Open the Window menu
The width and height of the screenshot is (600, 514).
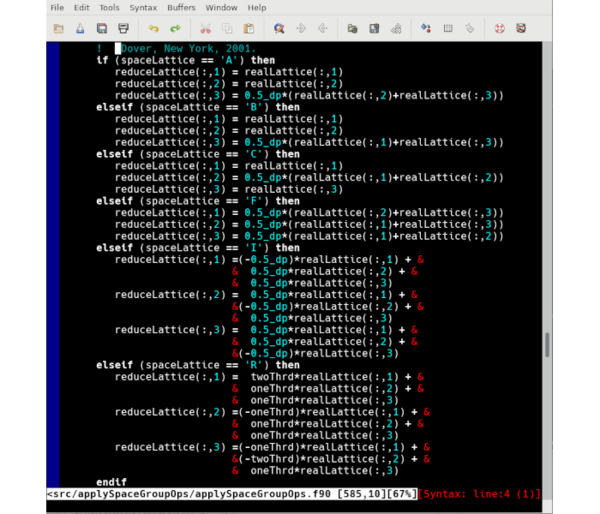tap(221, 7)
